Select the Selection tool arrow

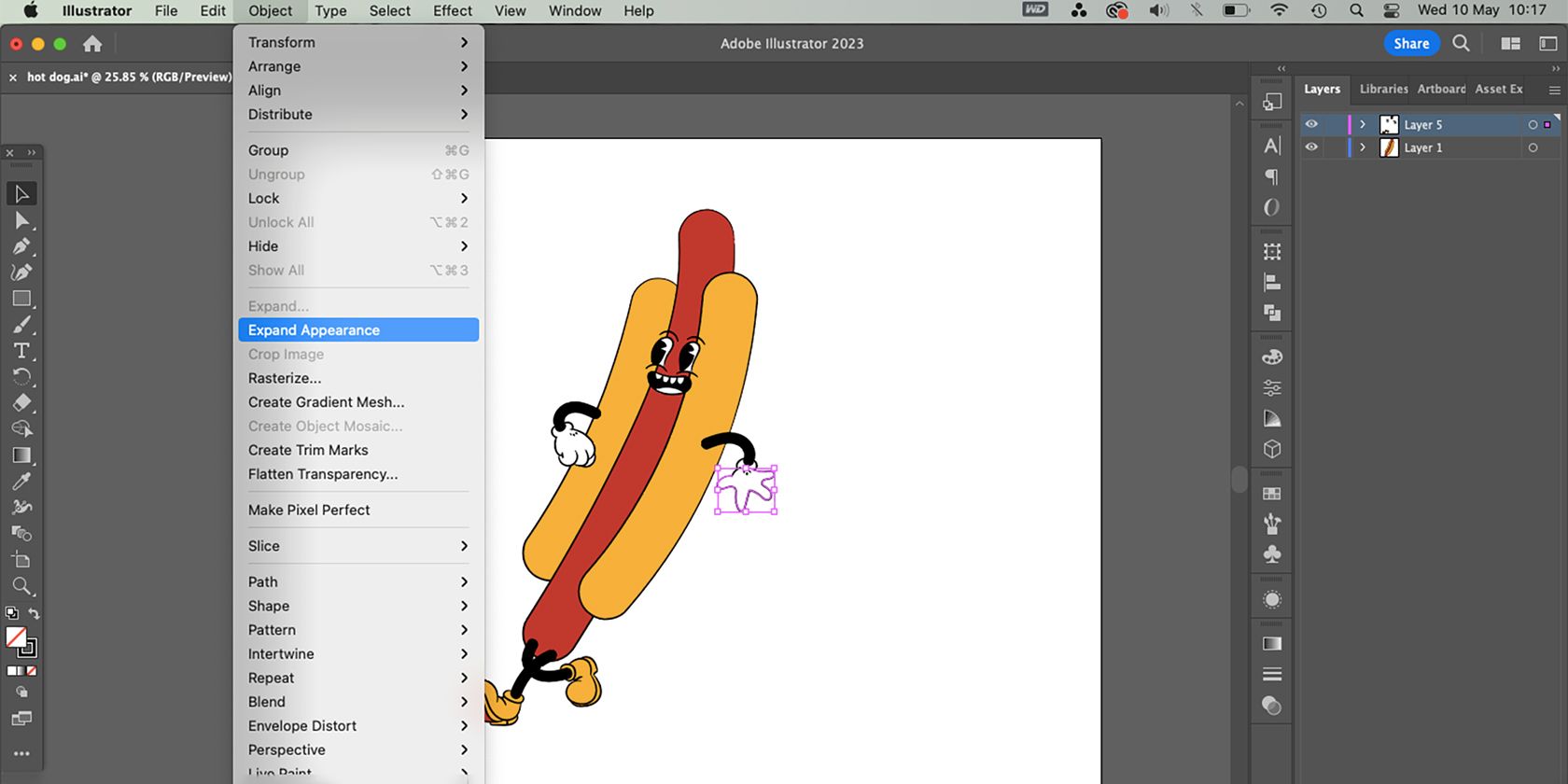click(x=21, y=194)
